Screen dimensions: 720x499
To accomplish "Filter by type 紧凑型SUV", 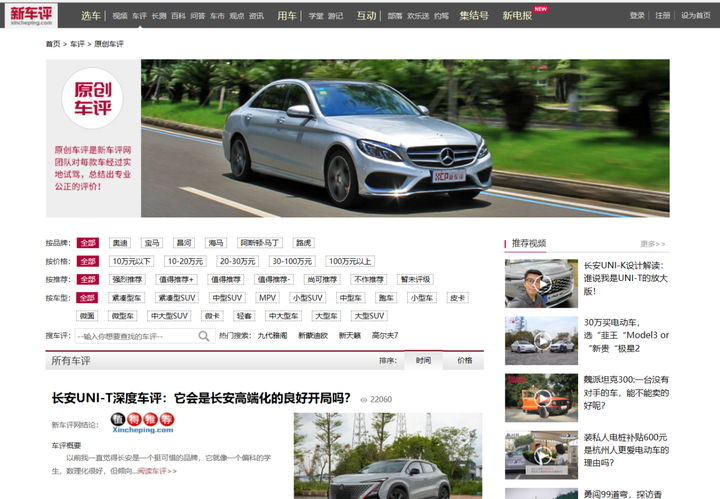I will pyautogui.click(x=177, y=298).
